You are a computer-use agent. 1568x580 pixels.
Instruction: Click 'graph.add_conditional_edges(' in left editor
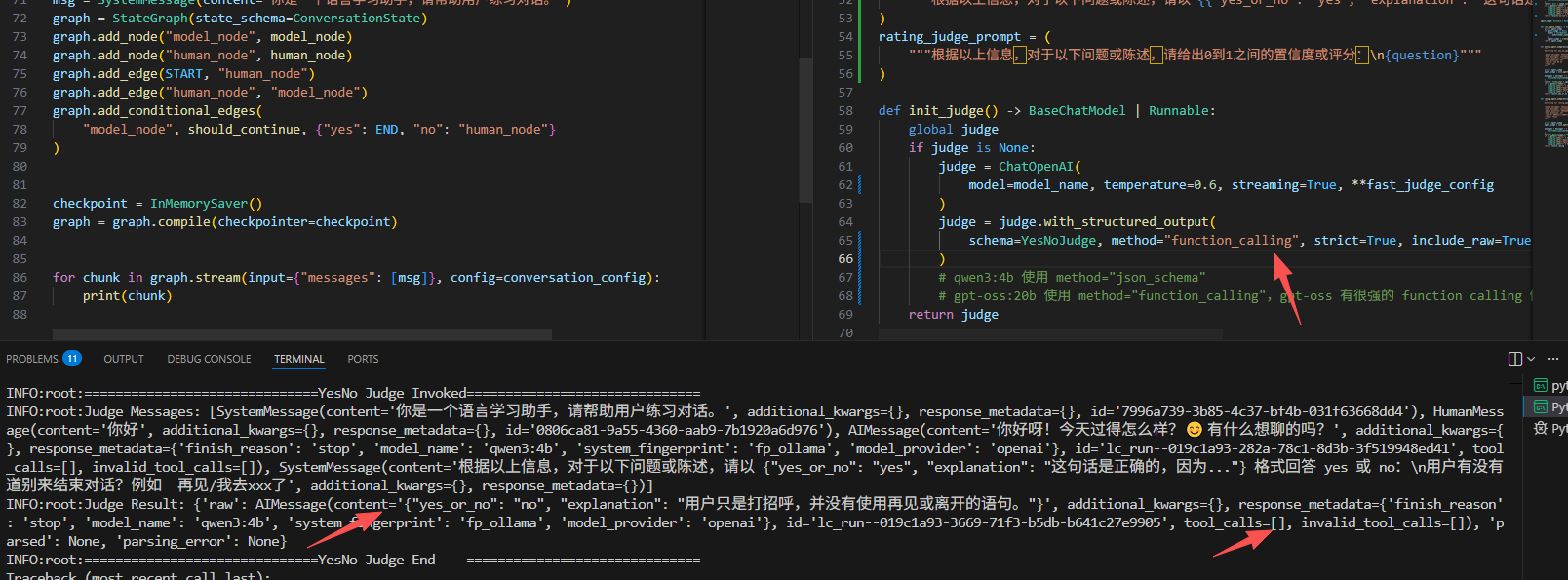pyautogui.click(x=157, y=110)
